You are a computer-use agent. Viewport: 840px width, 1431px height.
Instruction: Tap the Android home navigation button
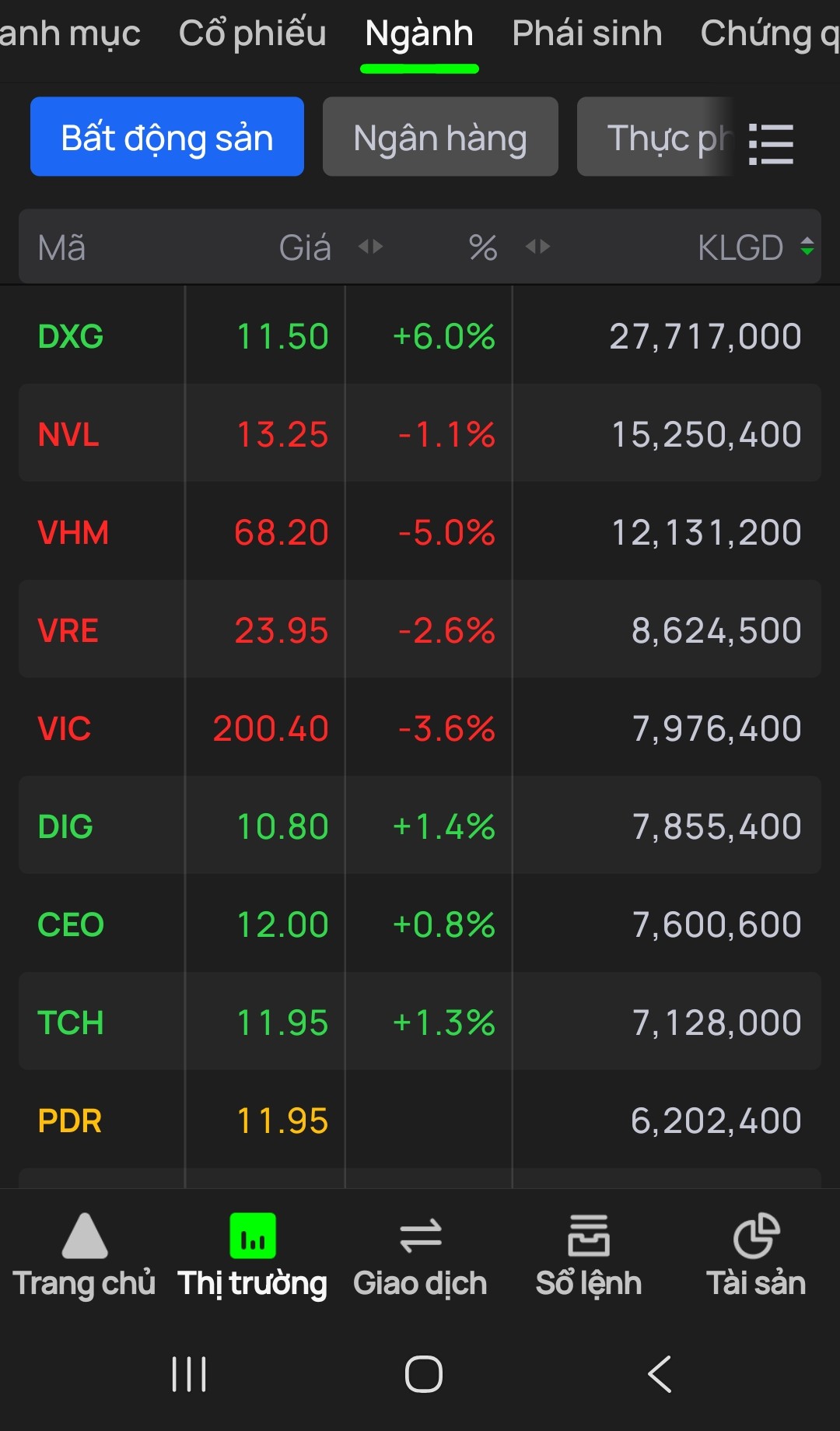pyautogui.click(x=424, y=1373)
